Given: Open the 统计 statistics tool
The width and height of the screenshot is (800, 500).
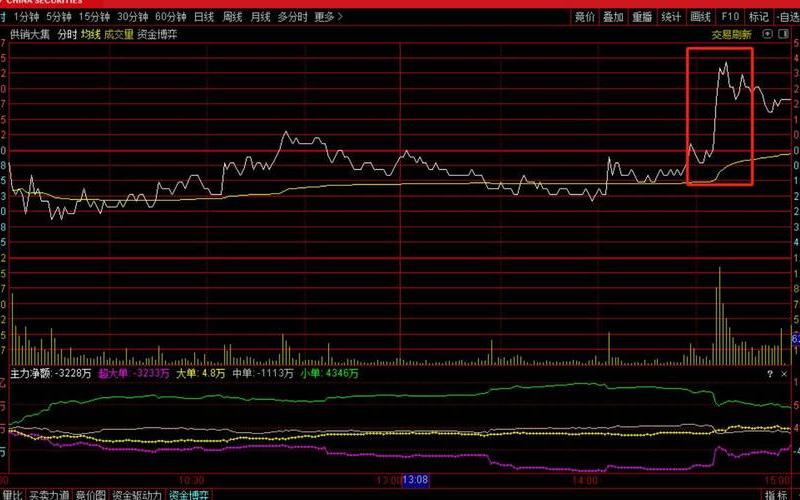Looking at the screenshot, I should 671,17.
